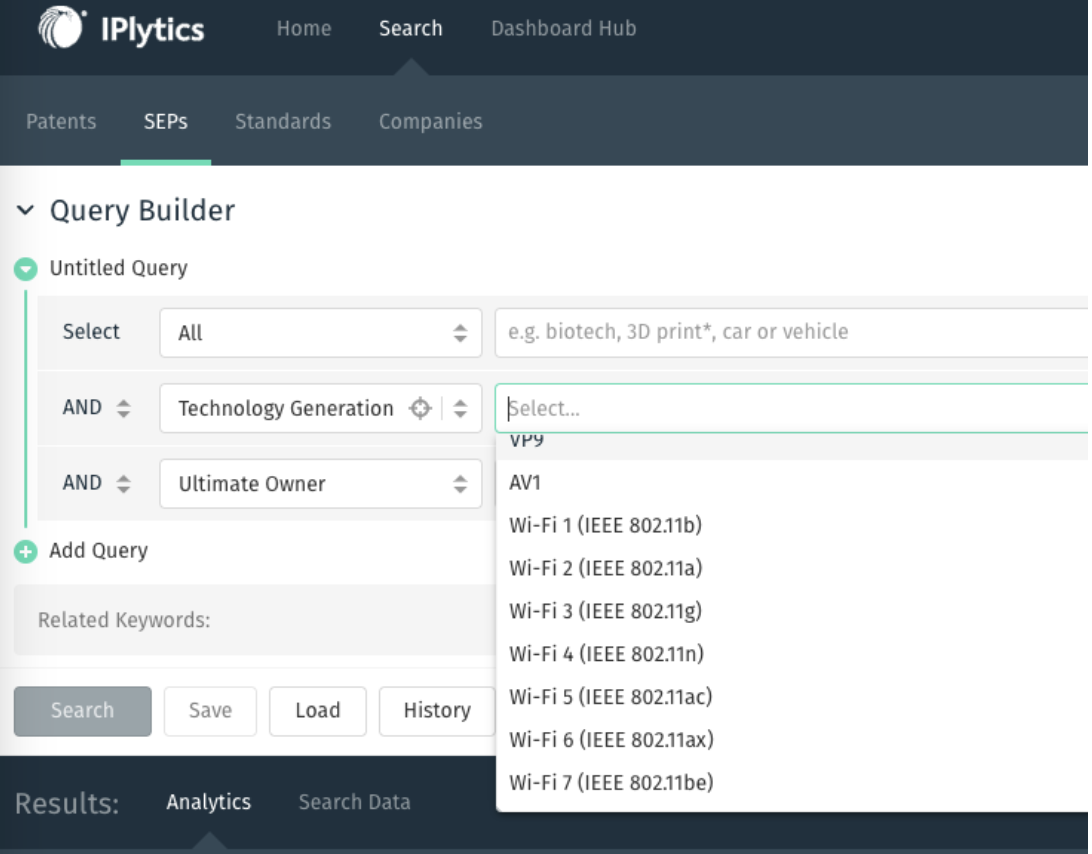Click the Query Builder heading
The image size is (1092, 854).
pos(143,210)
